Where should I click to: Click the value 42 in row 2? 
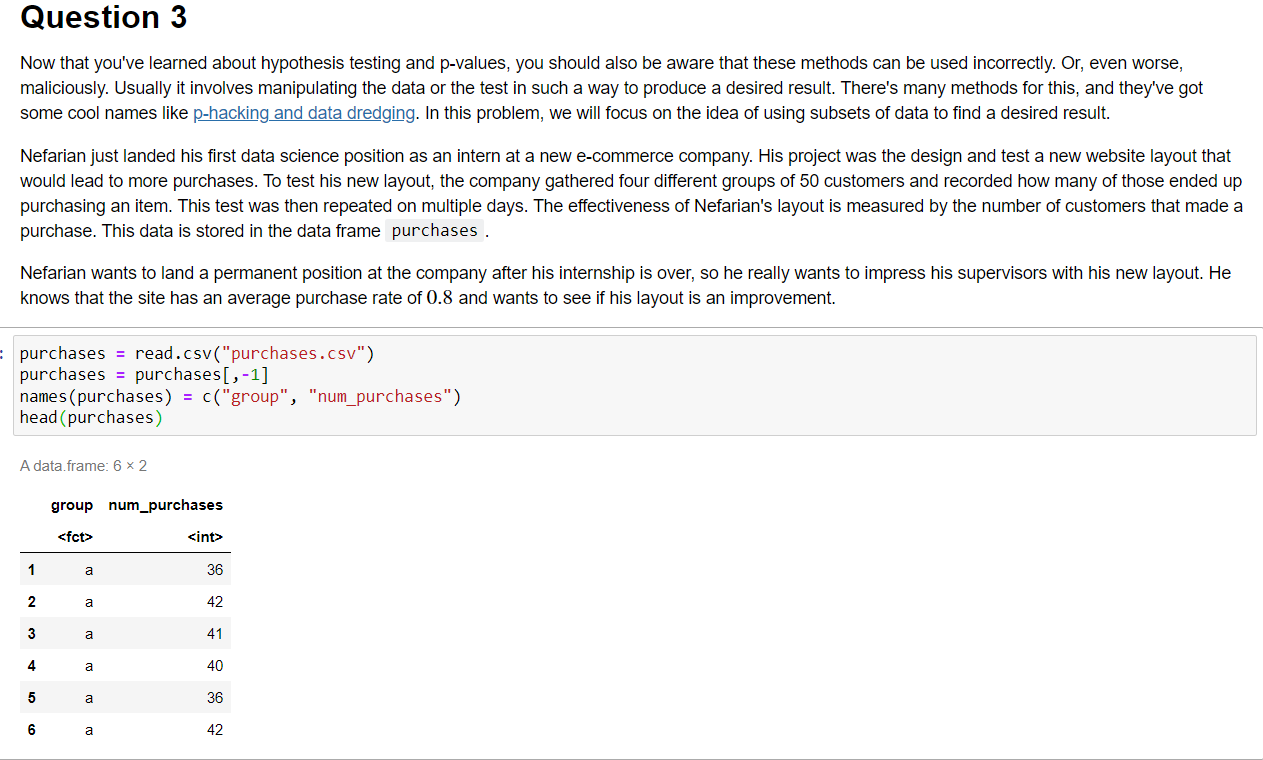click(x=214, y=601)
